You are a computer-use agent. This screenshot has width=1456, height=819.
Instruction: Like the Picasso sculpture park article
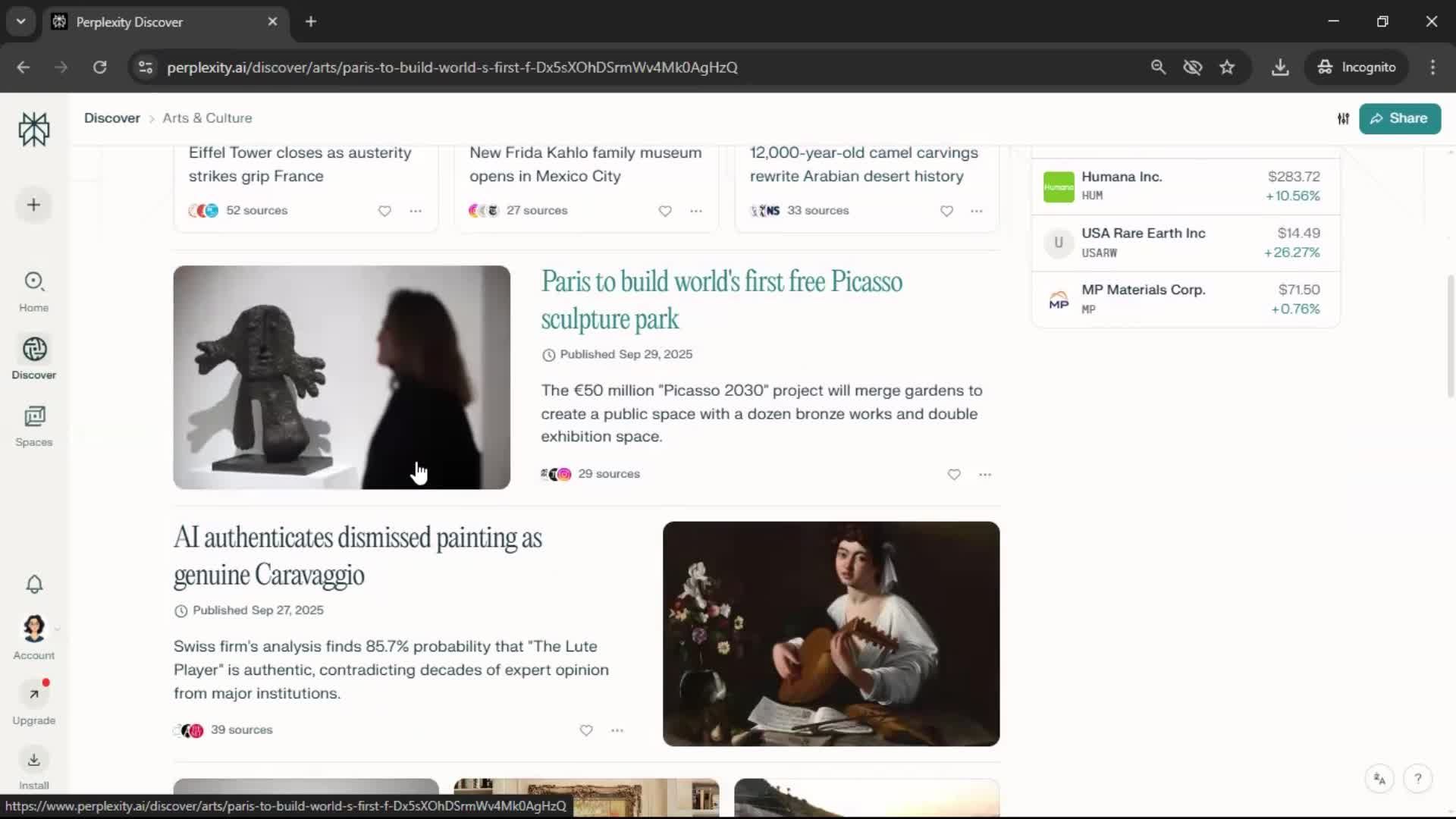(954, 475)
